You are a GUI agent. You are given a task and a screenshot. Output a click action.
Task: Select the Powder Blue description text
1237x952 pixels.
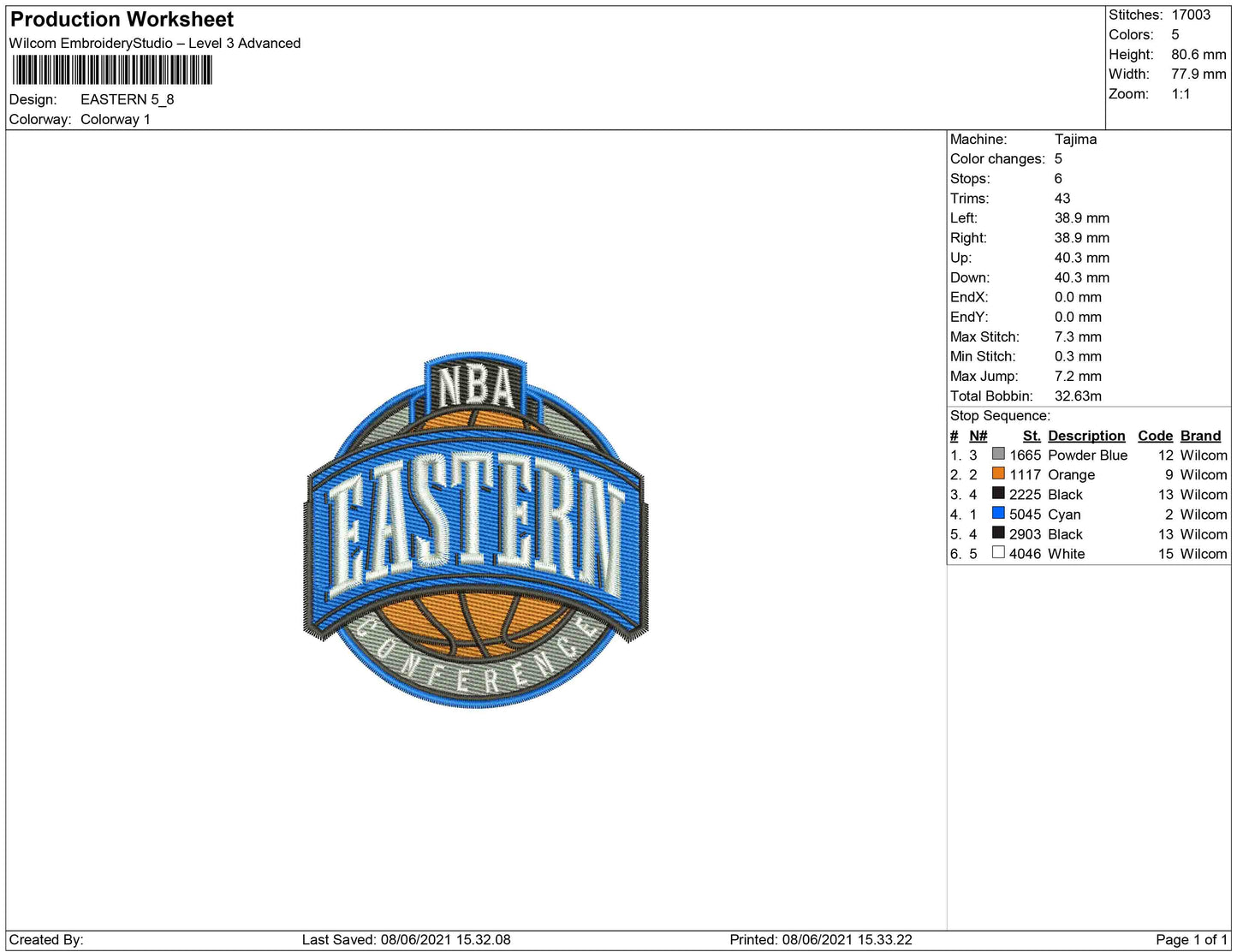click(1087, 455)
